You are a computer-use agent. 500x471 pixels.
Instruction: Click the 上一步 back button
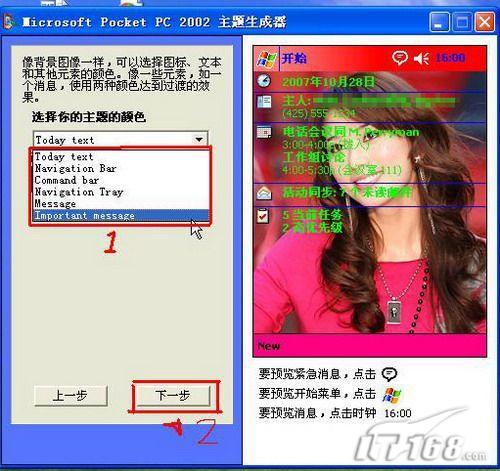tap(71, 396)
